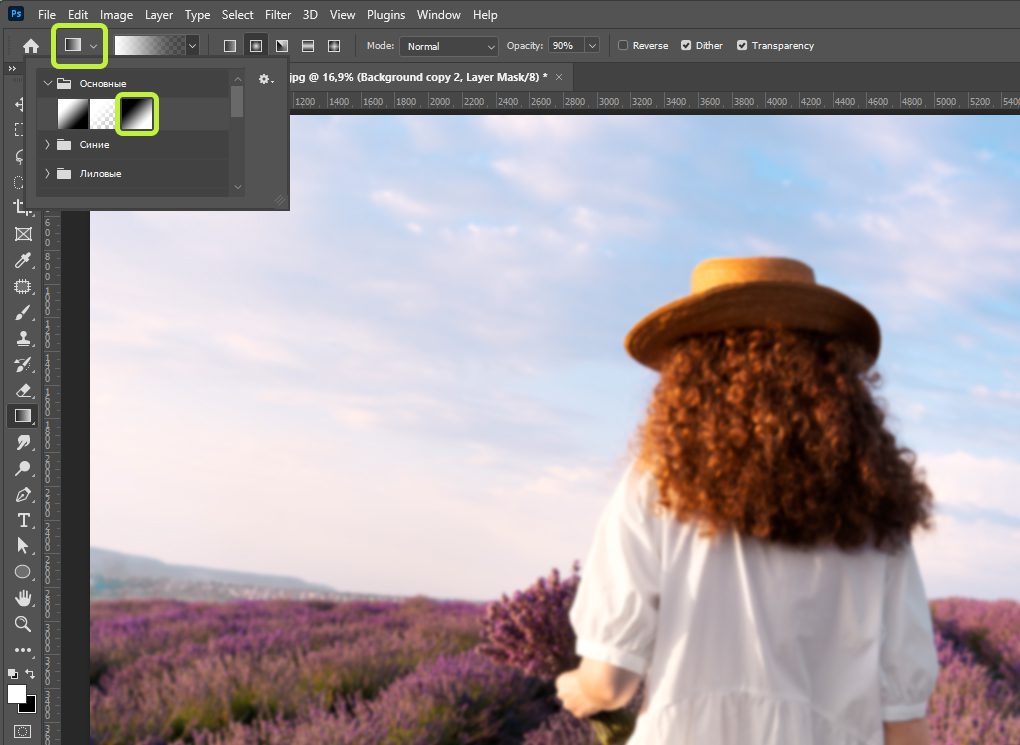Select the Eyedropper tool

(x=23, y=260)
